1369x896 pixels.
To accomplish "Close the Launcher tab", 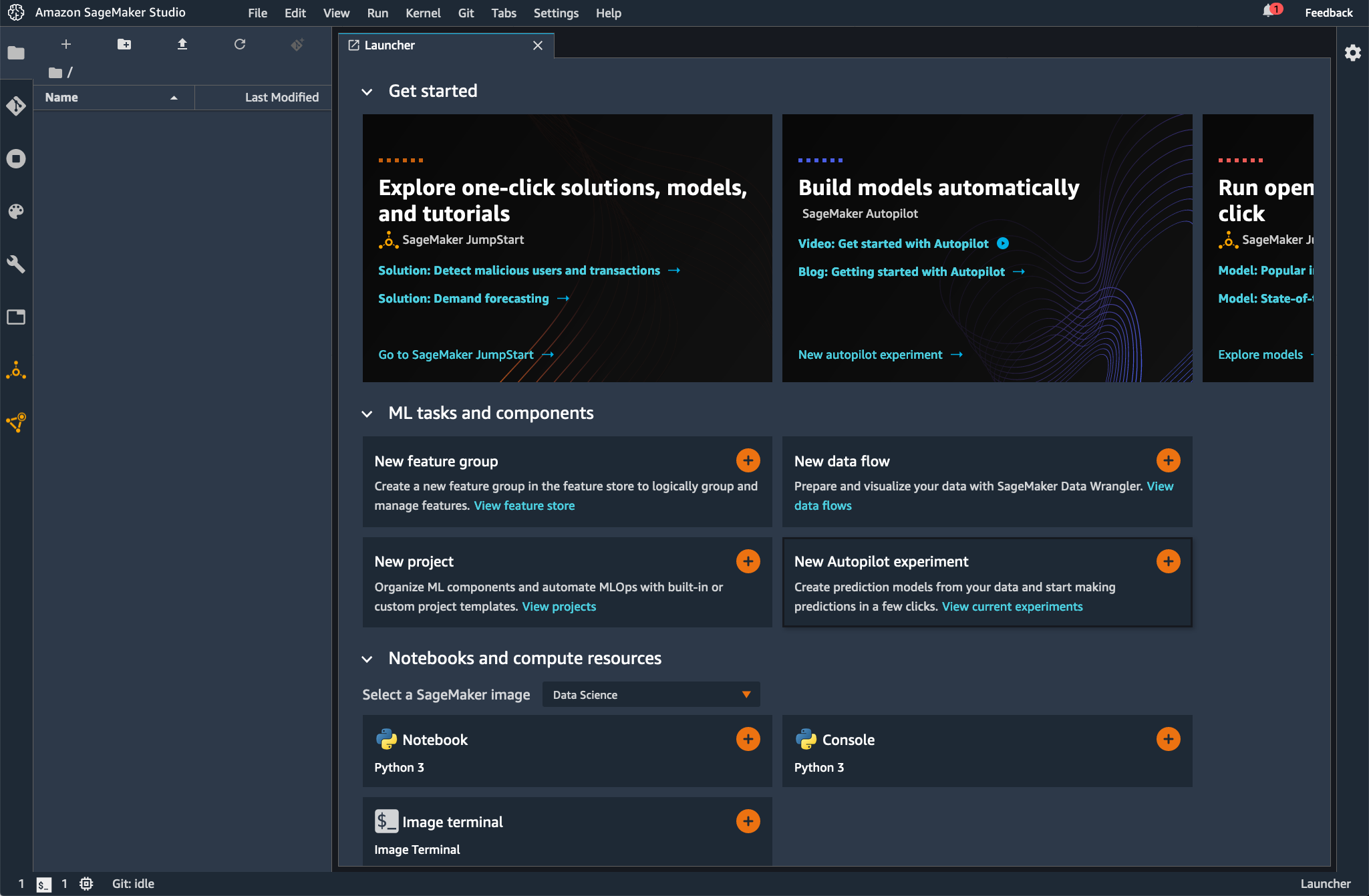I will coord(538,45).
